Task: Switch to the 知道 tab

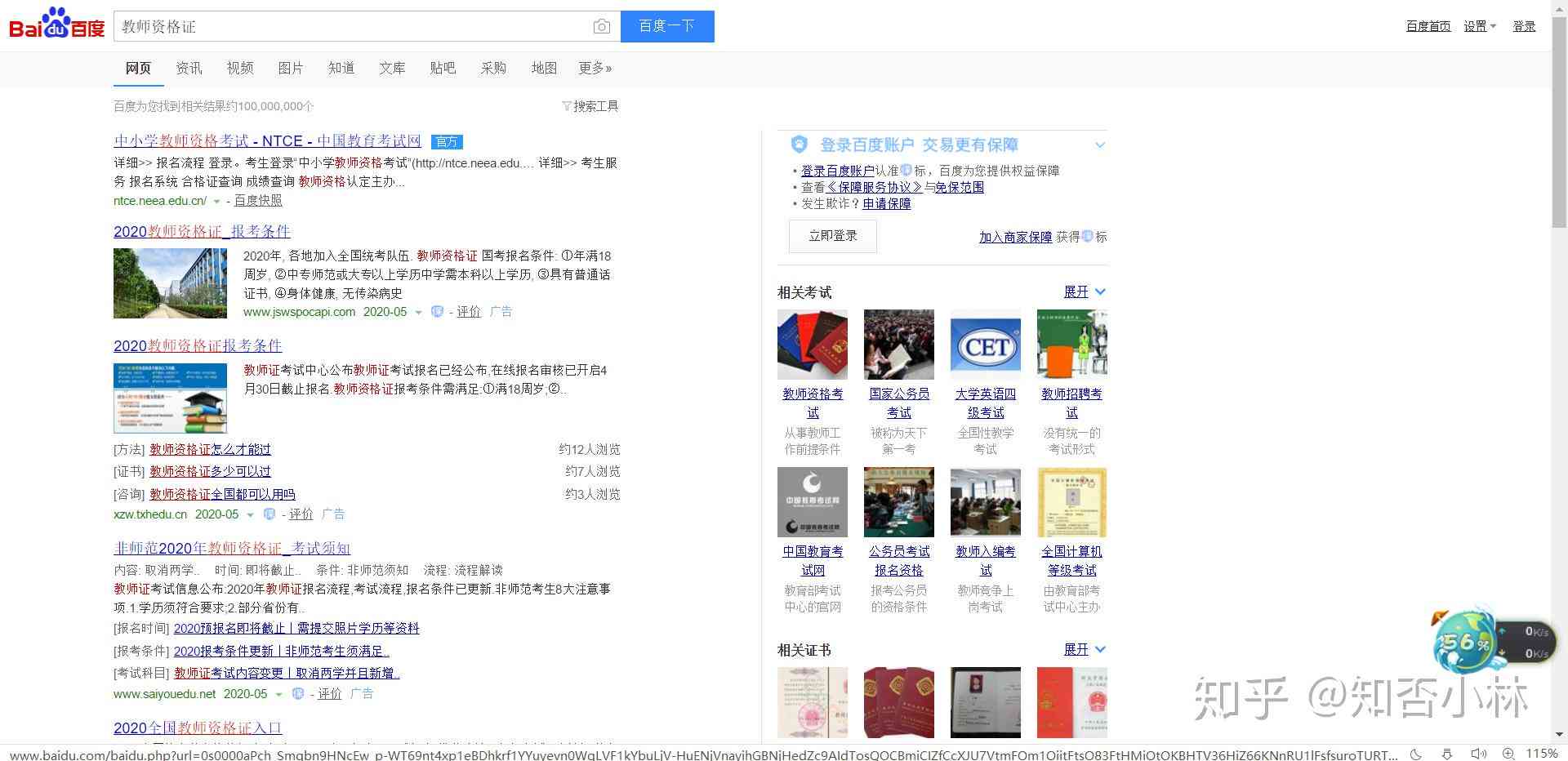Action: click(x=341, y=68)
